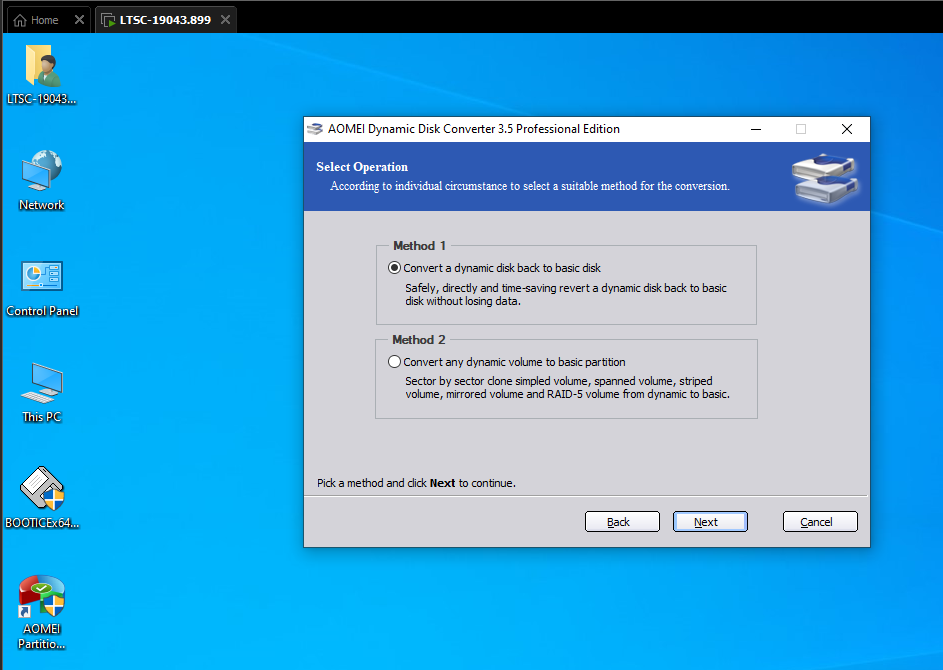Select Convert a dynamic disk back to basic disk
Viewport: 943px width, 670px height.
click(x=496, y=268)
